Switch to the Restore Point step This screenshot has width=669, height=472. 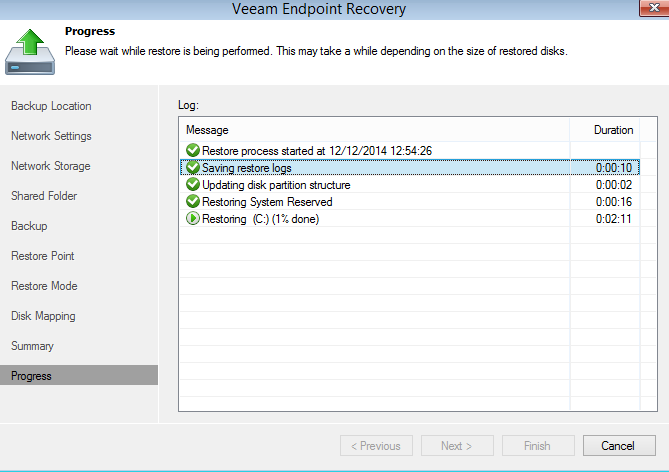[x=43, y=256]
